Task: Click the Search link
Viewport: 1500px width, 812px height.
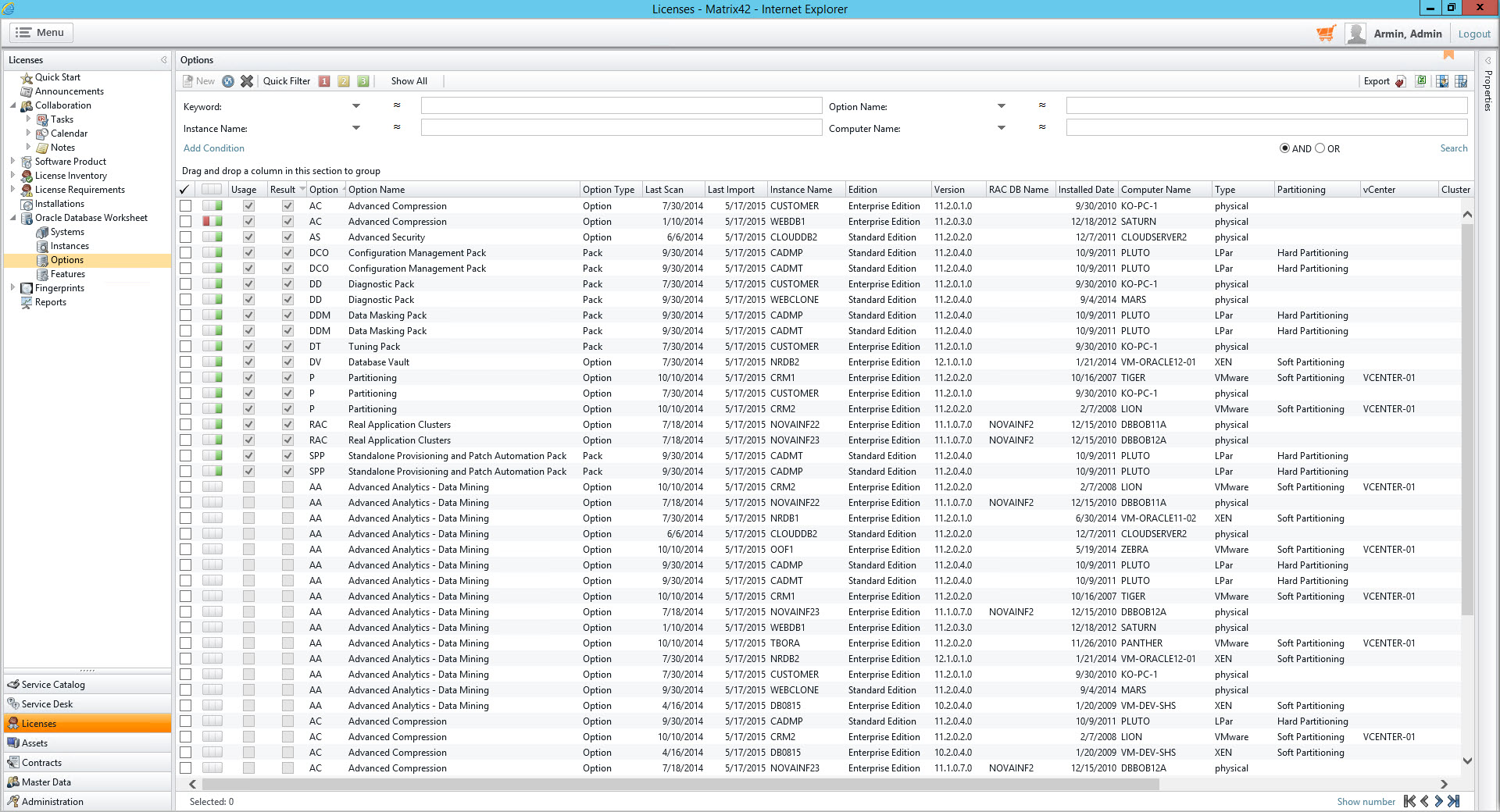Action: 1453,148
